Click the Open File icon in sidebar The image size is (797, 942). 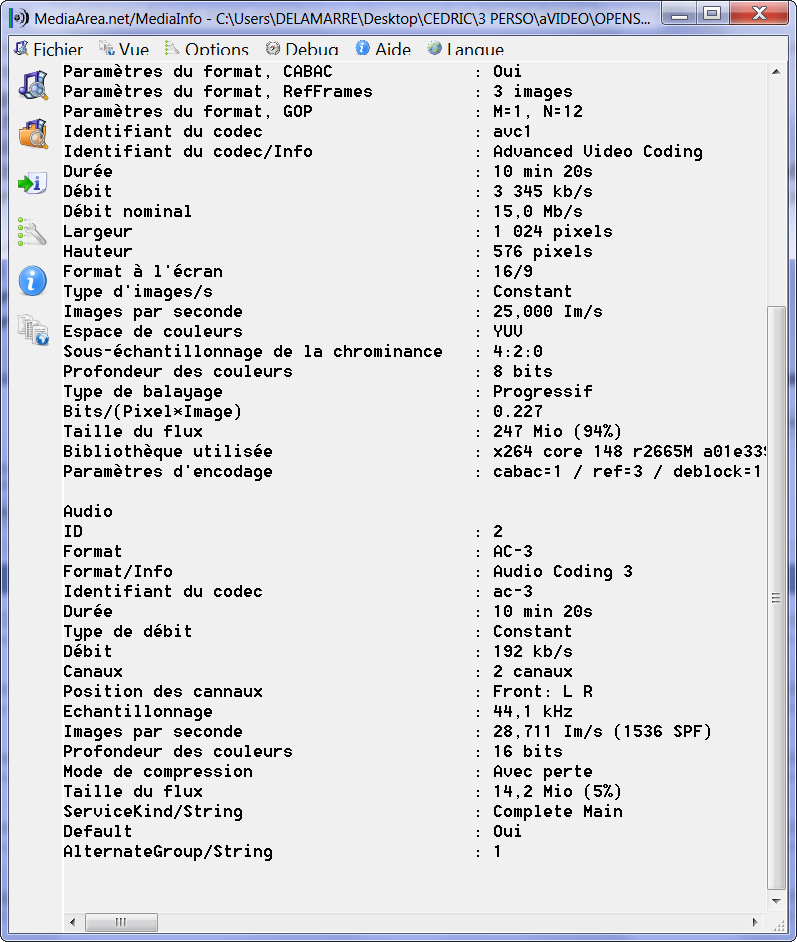click(x=33, y=86)
